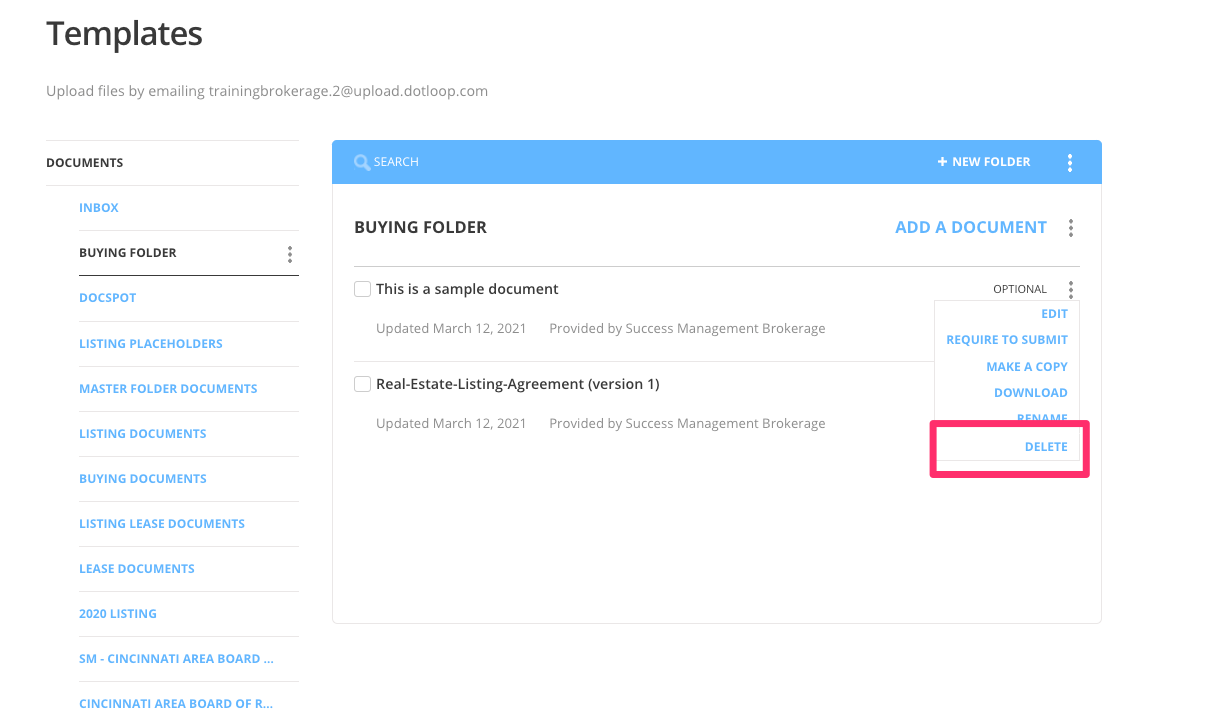Select DELETE from the document menu
Viewport: 1206px width, 726px height.
point(1046,446)
